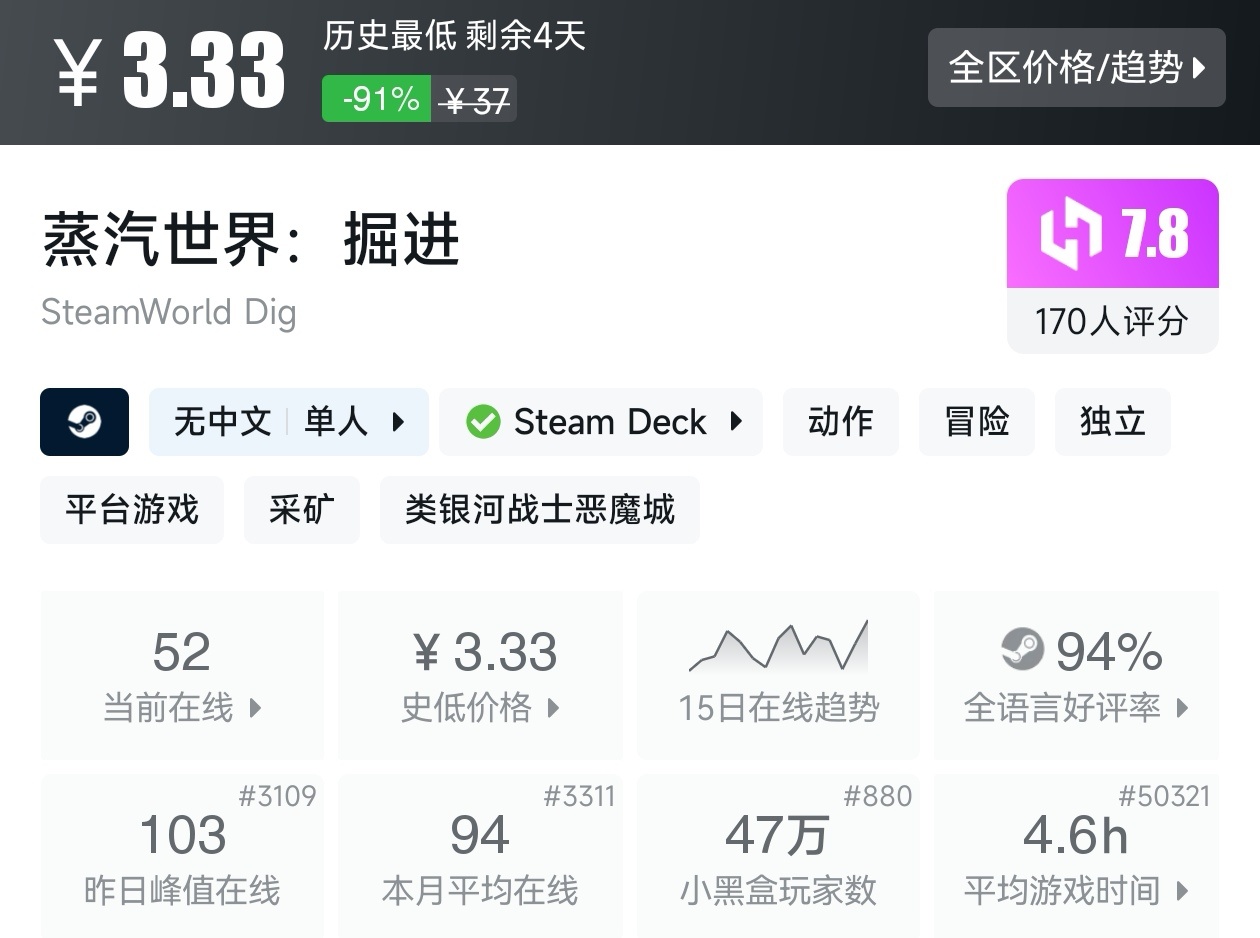Viewport: 1260px width, 938px height.
Task: View the 170人评分 rating count
Action: (x=1113, y=321)
